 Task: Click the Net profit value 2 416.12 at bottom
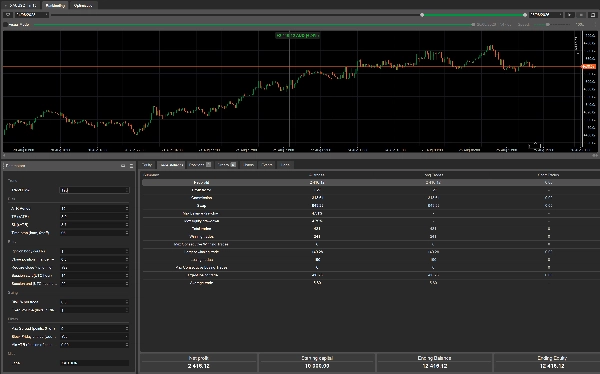[x=199, y=366]
